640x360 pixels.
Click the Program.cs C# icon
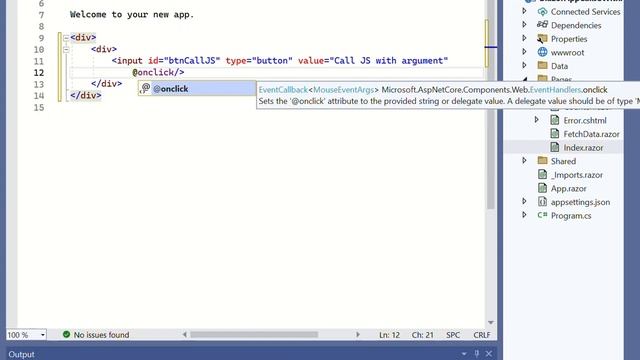542,215
